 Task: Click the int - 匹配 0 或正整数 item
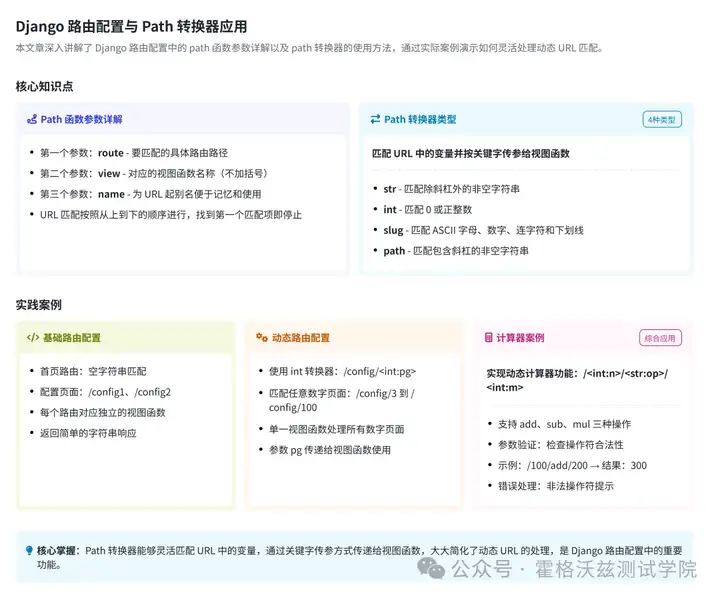428,209
